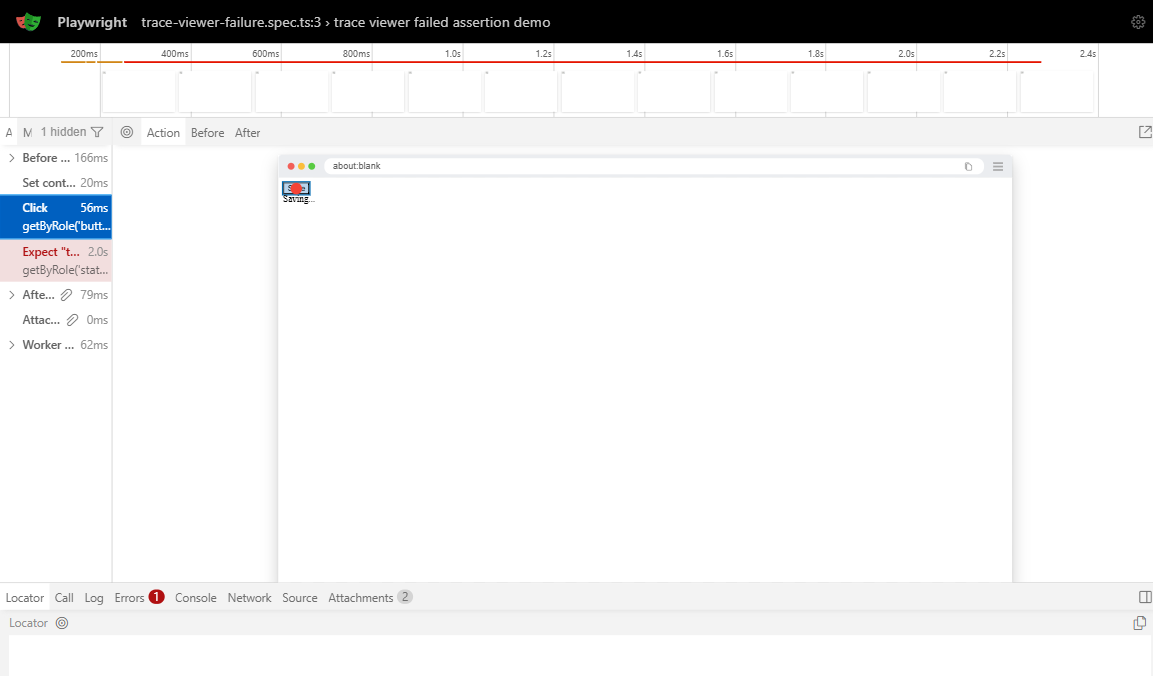Switch to the Before snapshot tab

[x=207, y=133]
